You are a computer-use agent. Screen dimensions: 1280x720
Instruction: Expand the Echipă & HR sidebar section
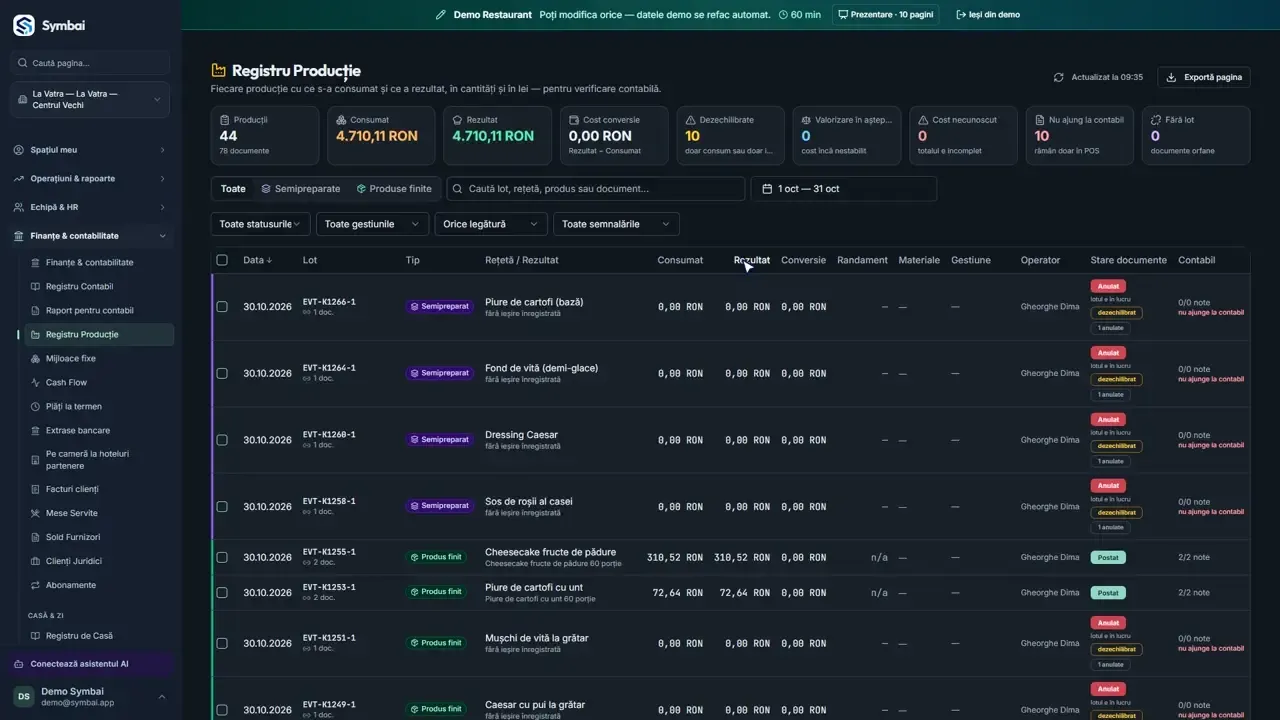point(90,207)
